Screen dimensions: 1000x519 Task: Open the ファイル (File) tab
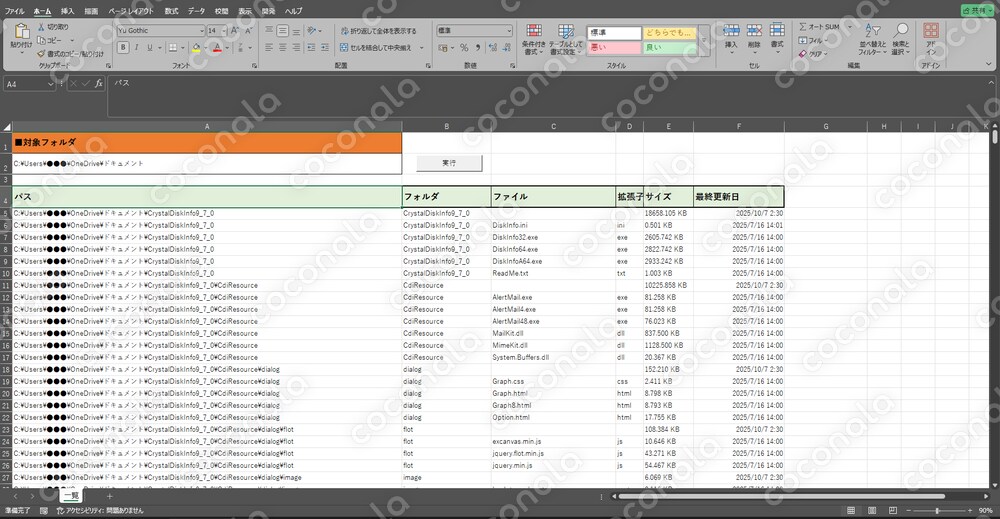(x=15, y=11)
